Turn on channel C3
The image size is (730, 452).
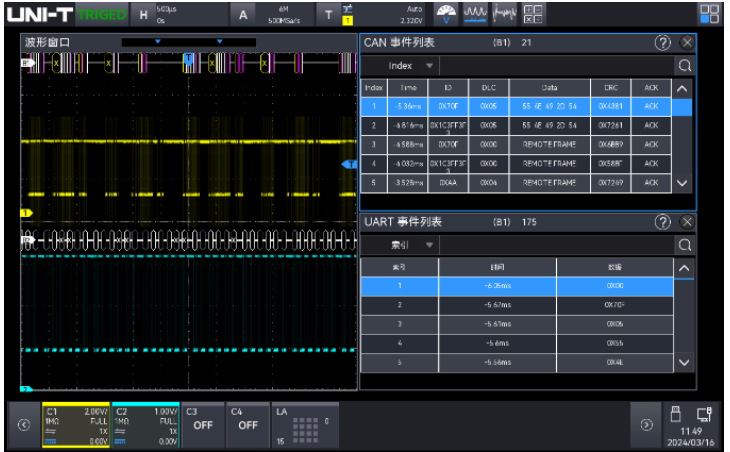pos(203,424)
